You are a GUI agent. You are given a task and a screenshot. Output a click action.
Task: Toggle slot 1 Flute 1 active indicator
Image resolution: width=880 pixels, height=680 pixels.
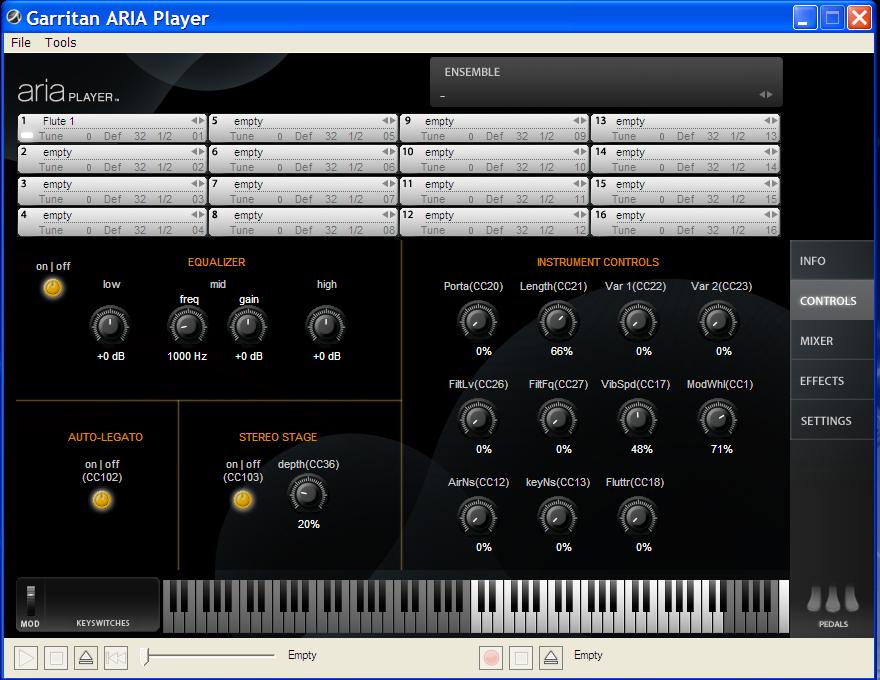[x=27, y=135]
